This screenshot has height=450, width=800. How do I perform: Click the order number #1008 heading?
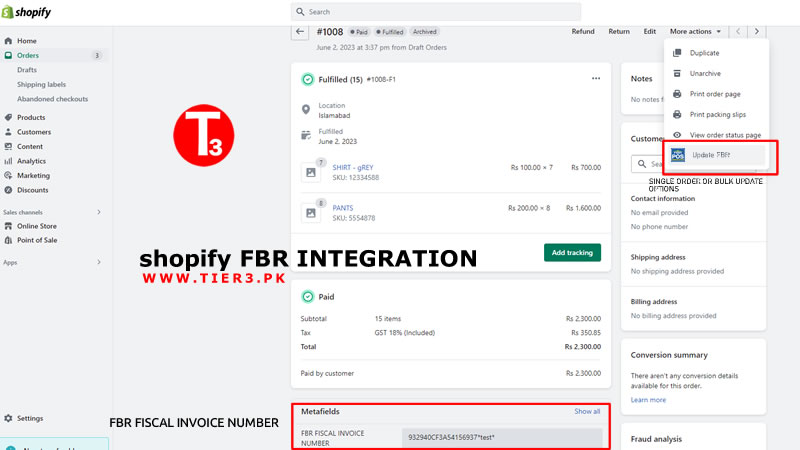pos(330,32)
